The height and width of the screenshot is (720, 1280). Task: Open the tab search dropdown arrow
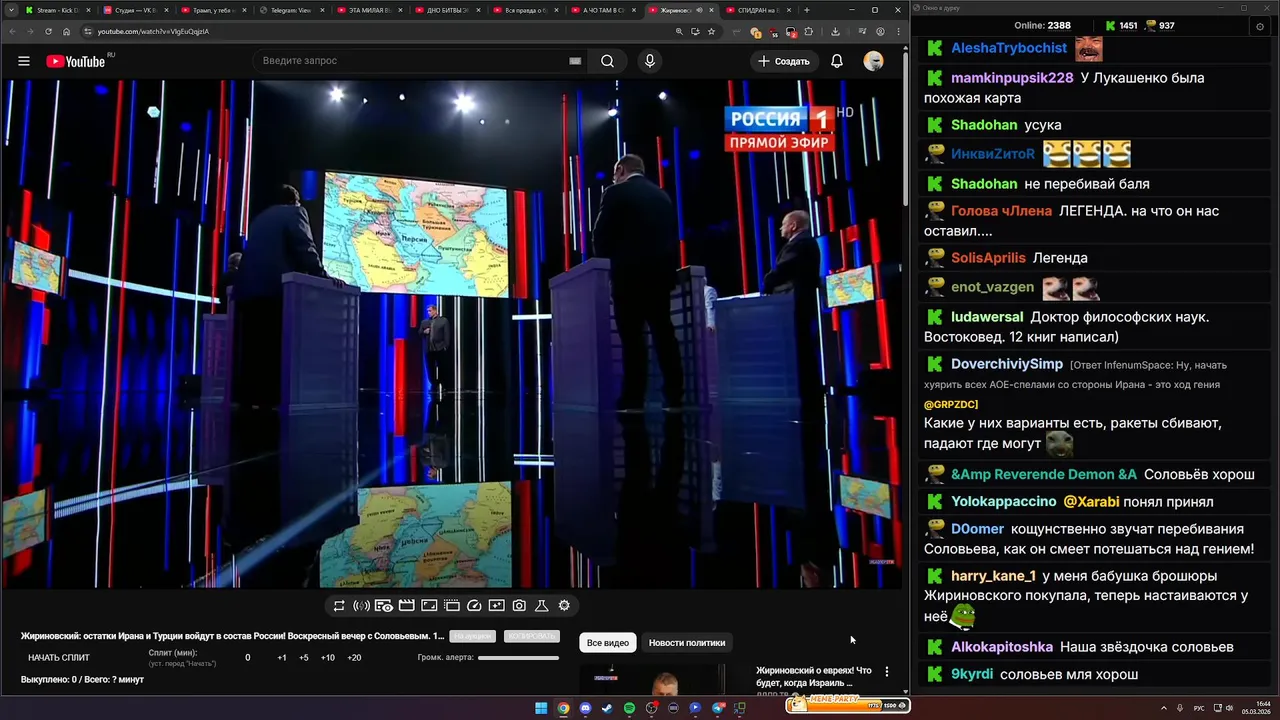point(10,10)
